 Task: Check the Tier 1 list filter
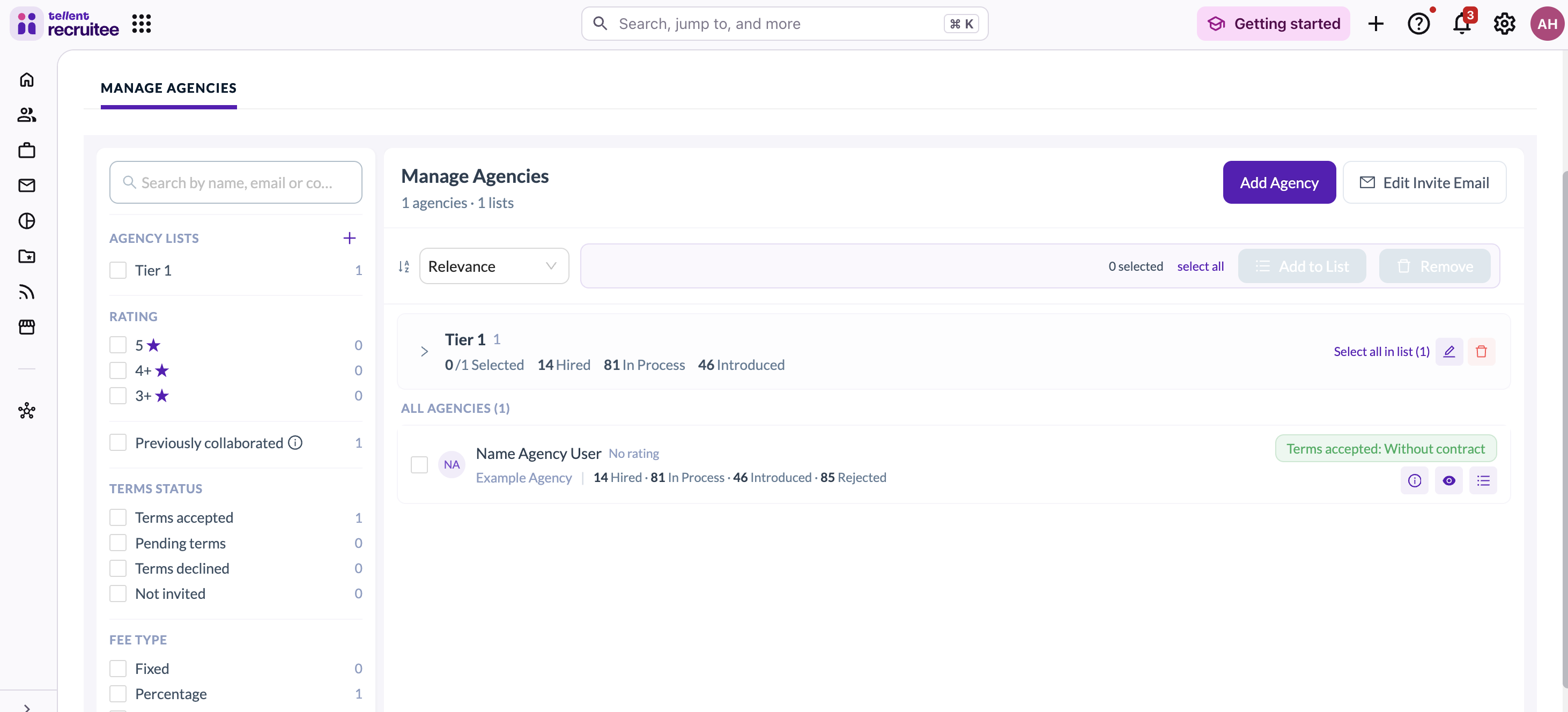click(117, 270)
